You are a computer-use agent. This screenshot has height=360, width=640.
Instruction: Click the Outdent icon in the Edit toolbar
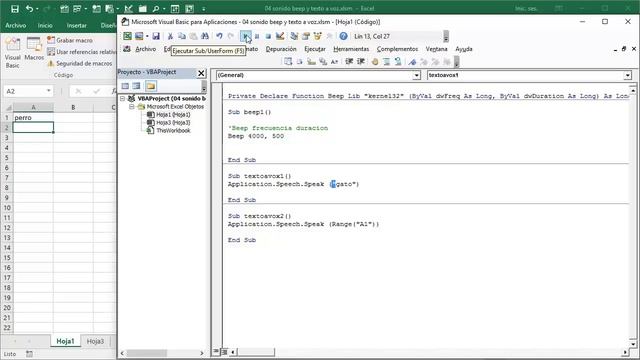pos(360,62)
